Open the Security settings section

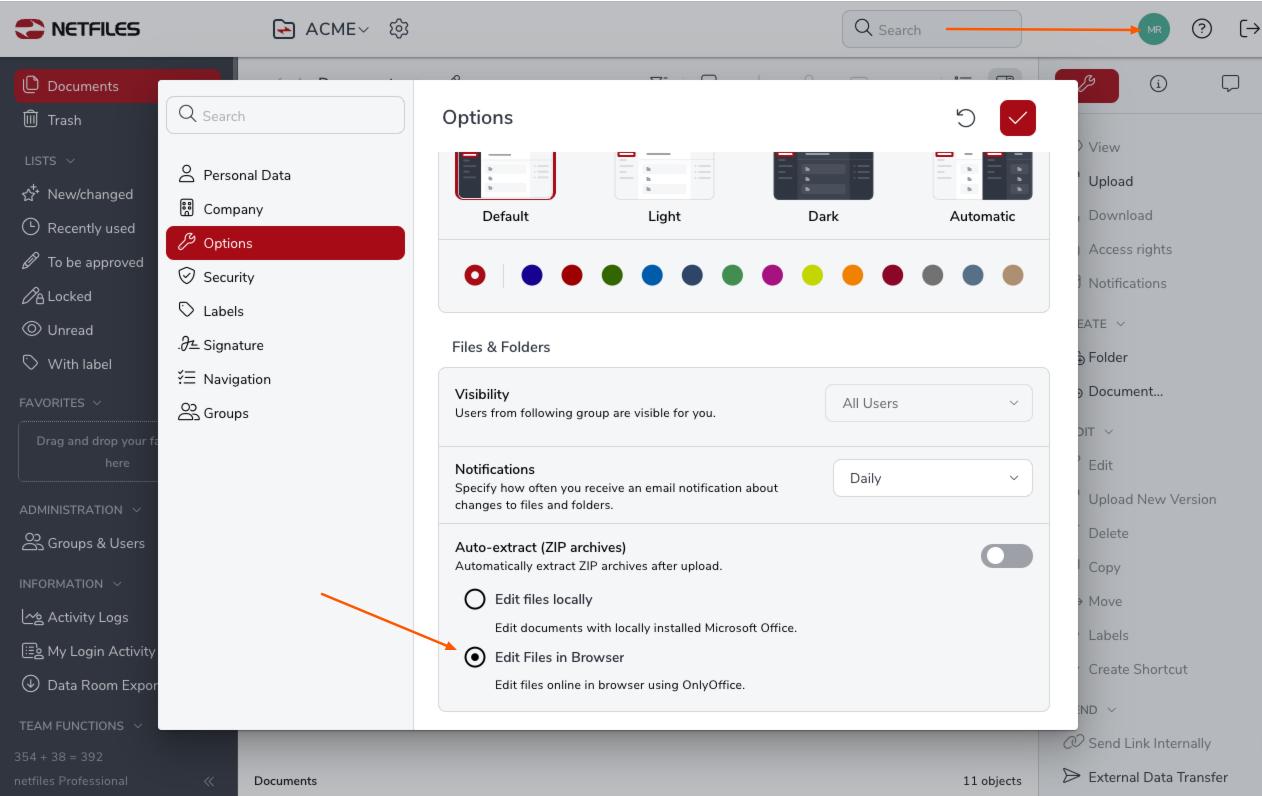click(x=228, y=277)
